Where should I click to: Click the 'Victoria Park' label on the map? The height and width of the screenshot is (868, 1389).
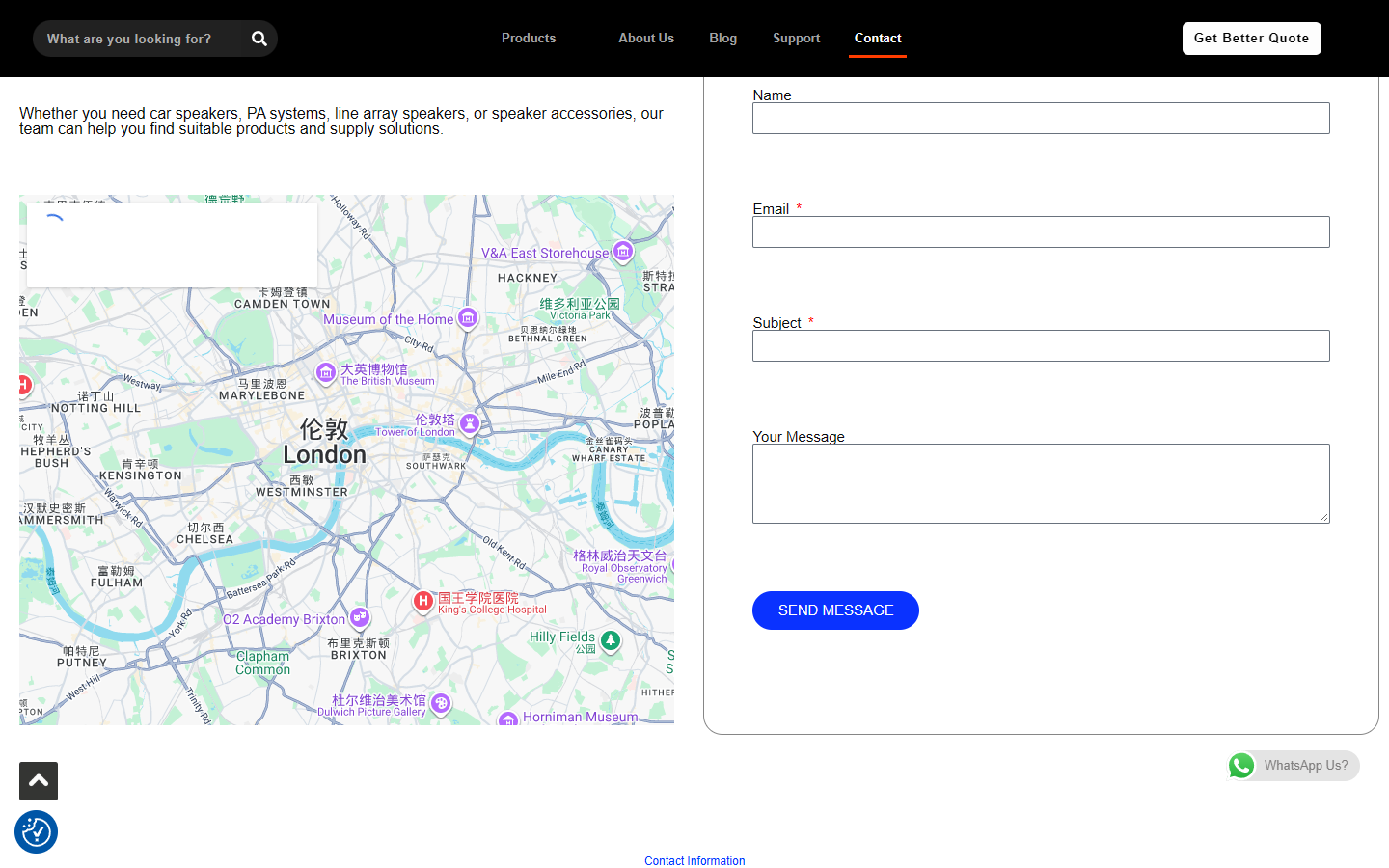pyautogui.click(x=580, y=315)
